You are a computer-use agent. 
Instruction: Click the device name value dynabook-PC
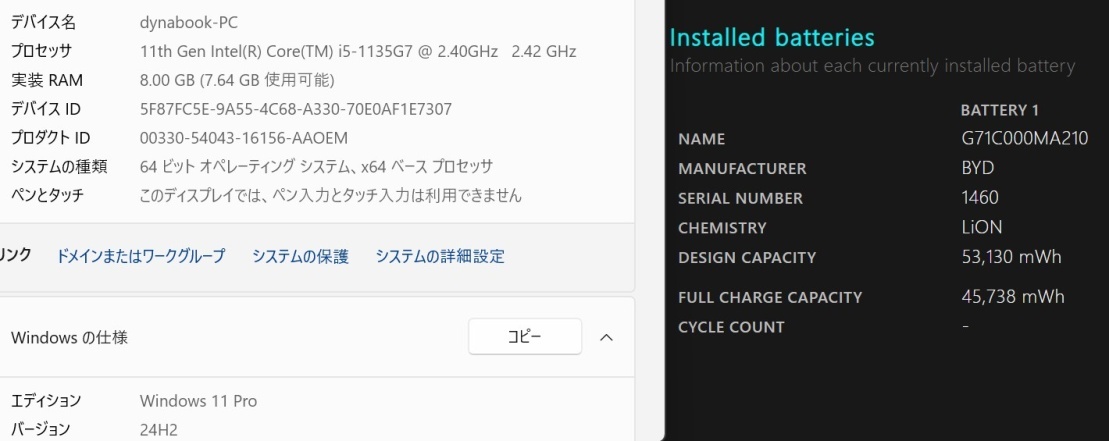click(189, 23)
